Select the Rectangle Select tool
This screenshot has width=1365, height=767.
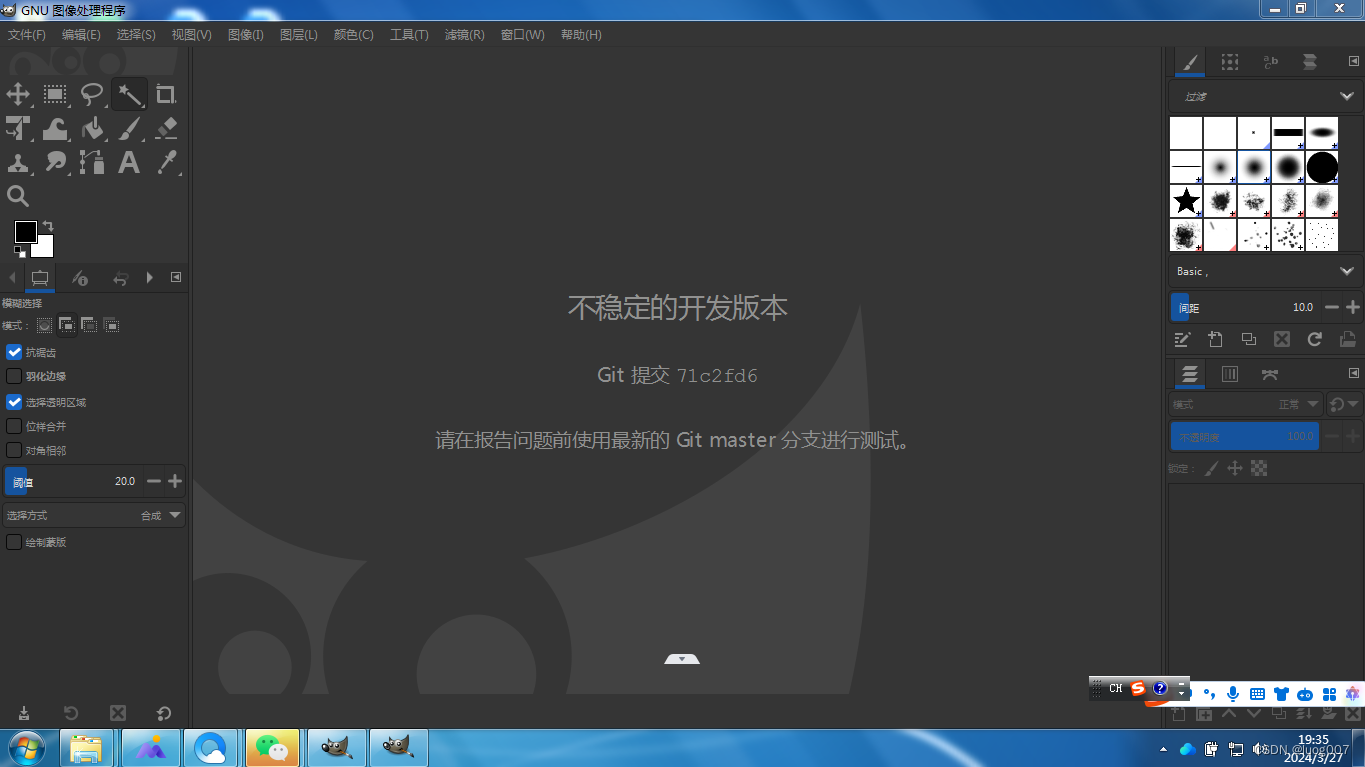[x=55, y=95]
